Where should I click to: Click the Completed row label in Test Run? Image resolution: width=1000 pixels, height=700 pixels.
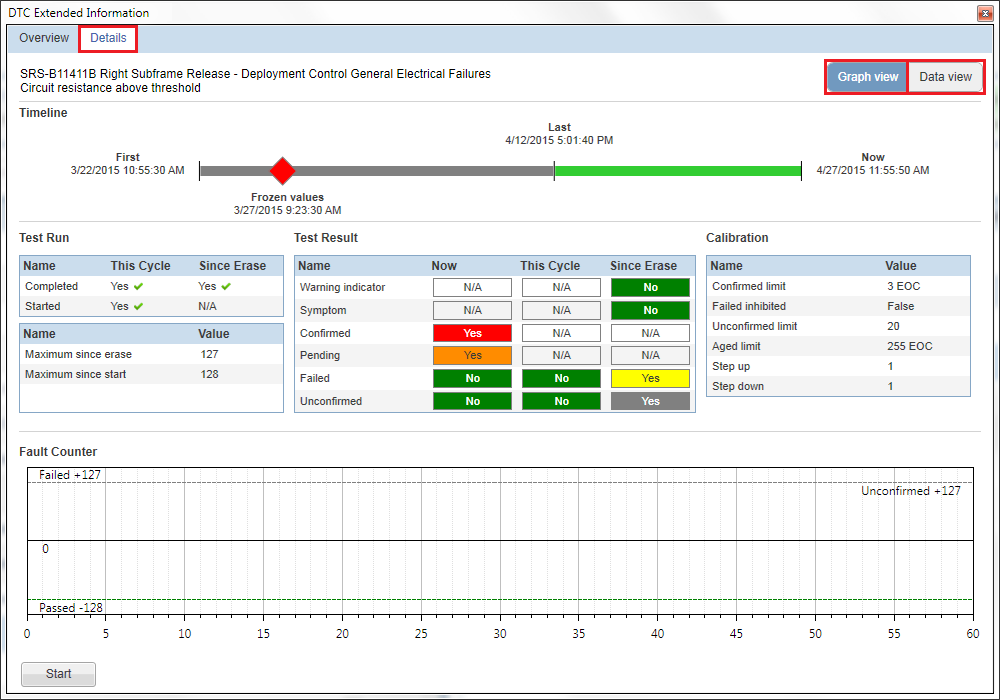click(x=51, y=286)
